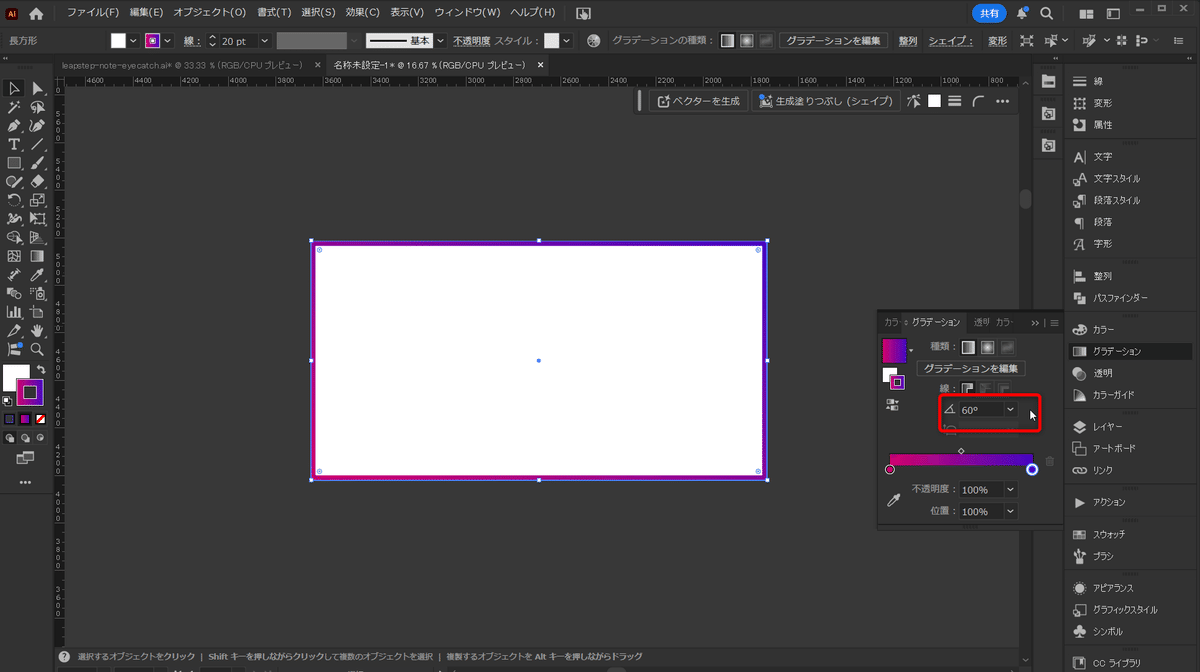Open the 位置 percentage dropdown
This screenshot has height=672, width=1200.
[x=1010, y=511]
